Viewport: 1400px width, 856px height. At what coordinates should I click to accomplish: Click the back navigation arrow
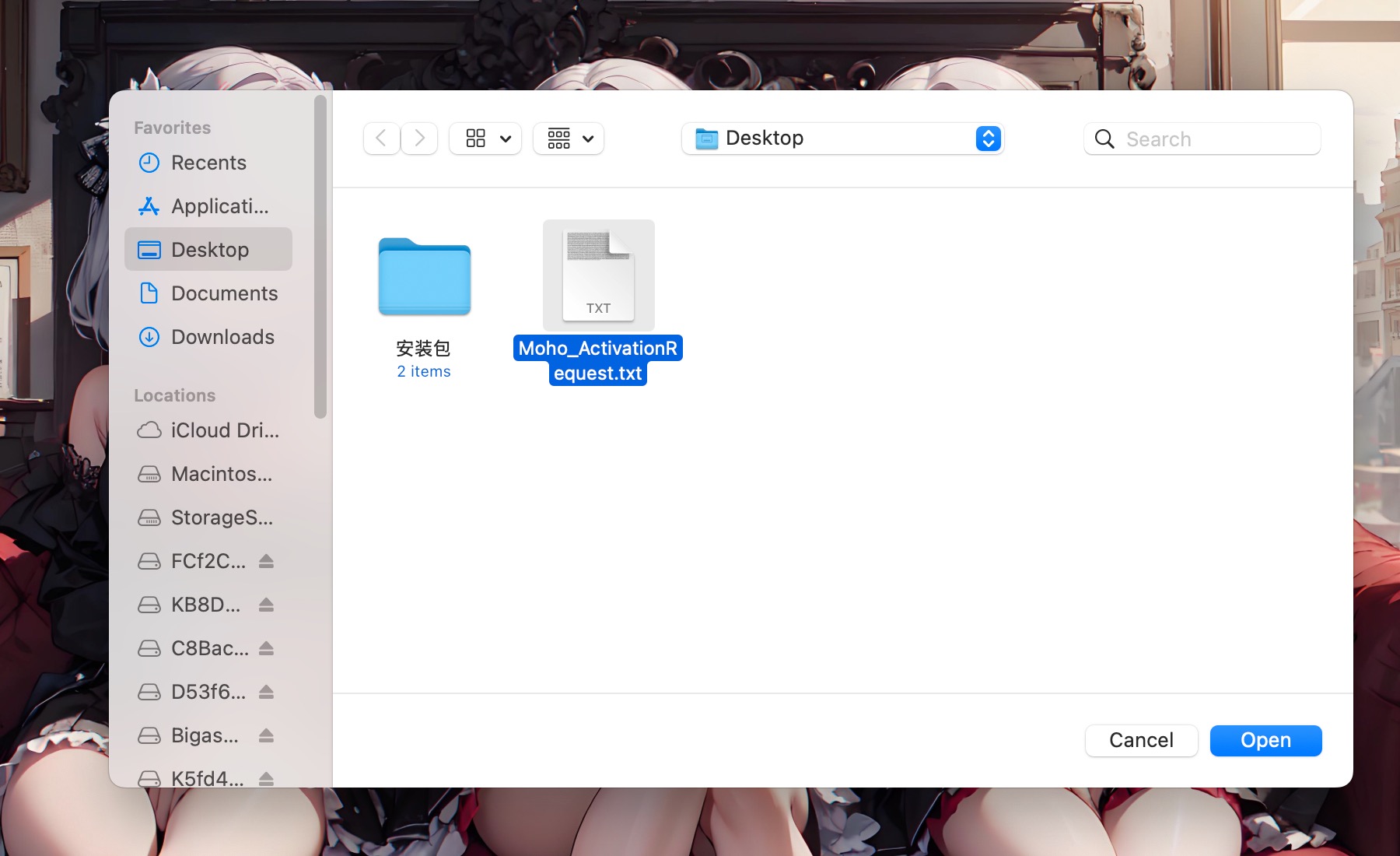[381, 139]
